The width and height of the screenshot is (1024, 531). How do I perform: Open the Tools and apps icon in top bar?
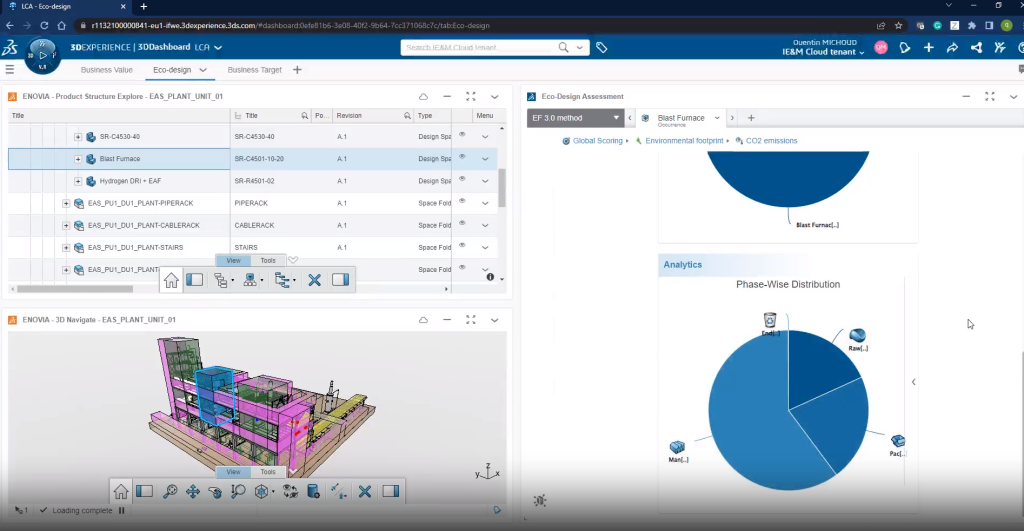click(1000, 48)
